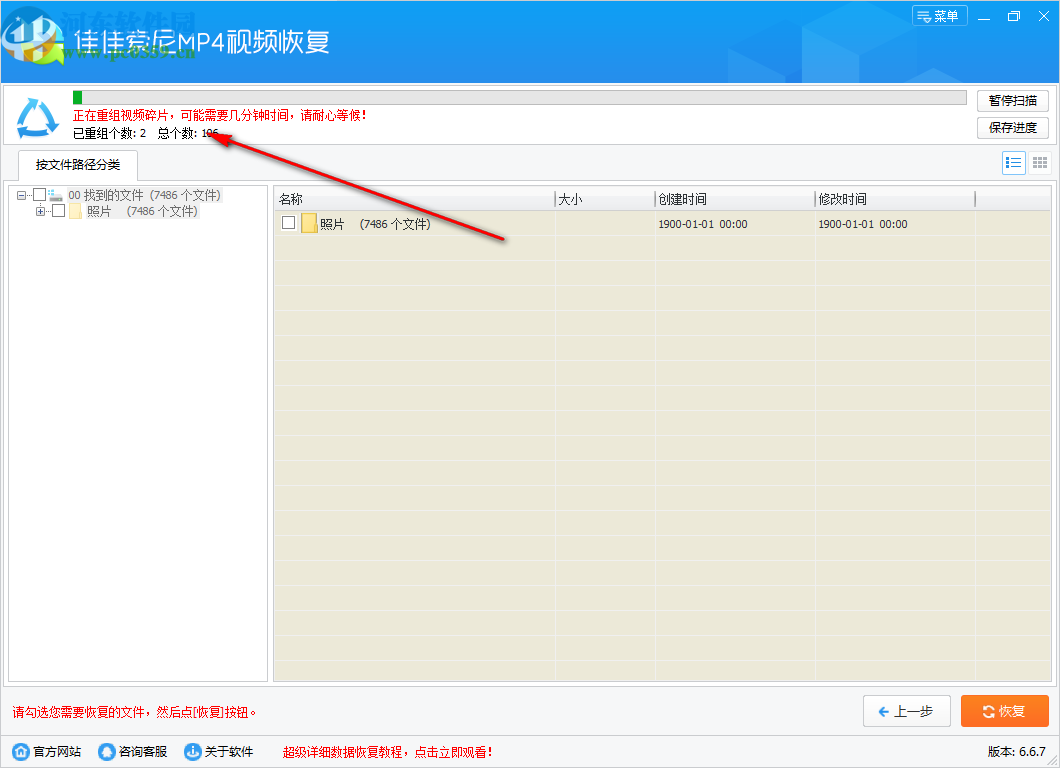Sort by 大小 column header

click(x=604, y=199)
